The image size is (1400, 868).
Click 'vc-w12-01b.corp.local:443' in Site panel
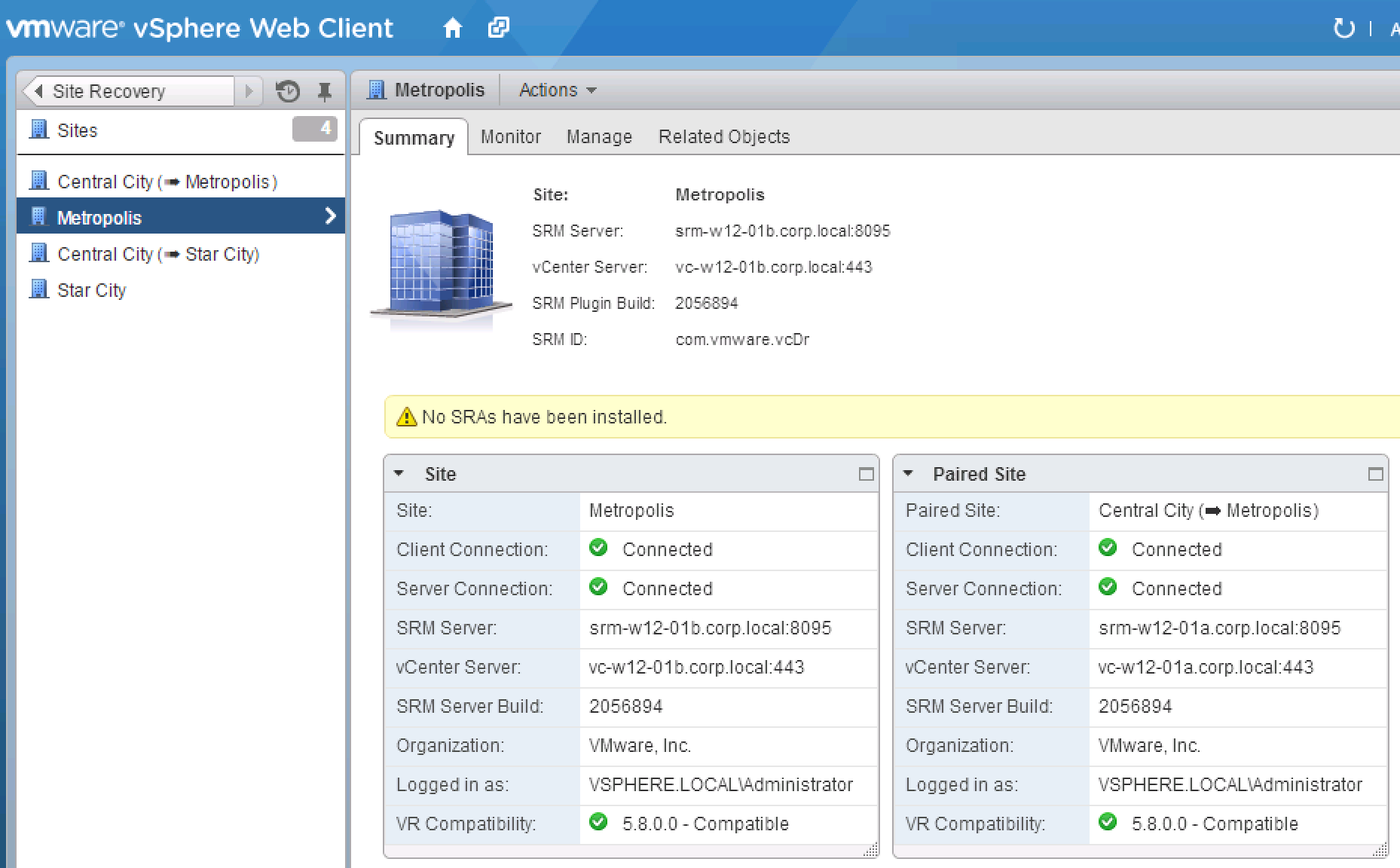pyautogui.click(x=696, y=667)
